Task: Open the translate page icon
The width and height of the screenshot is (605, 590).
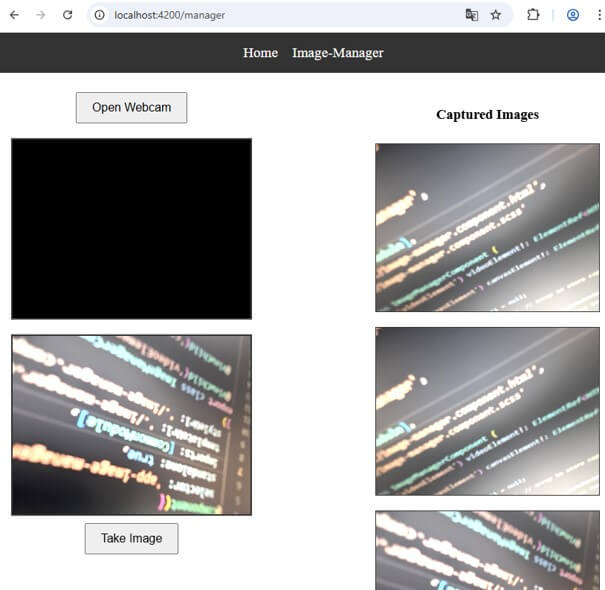Action: [471, 15]
